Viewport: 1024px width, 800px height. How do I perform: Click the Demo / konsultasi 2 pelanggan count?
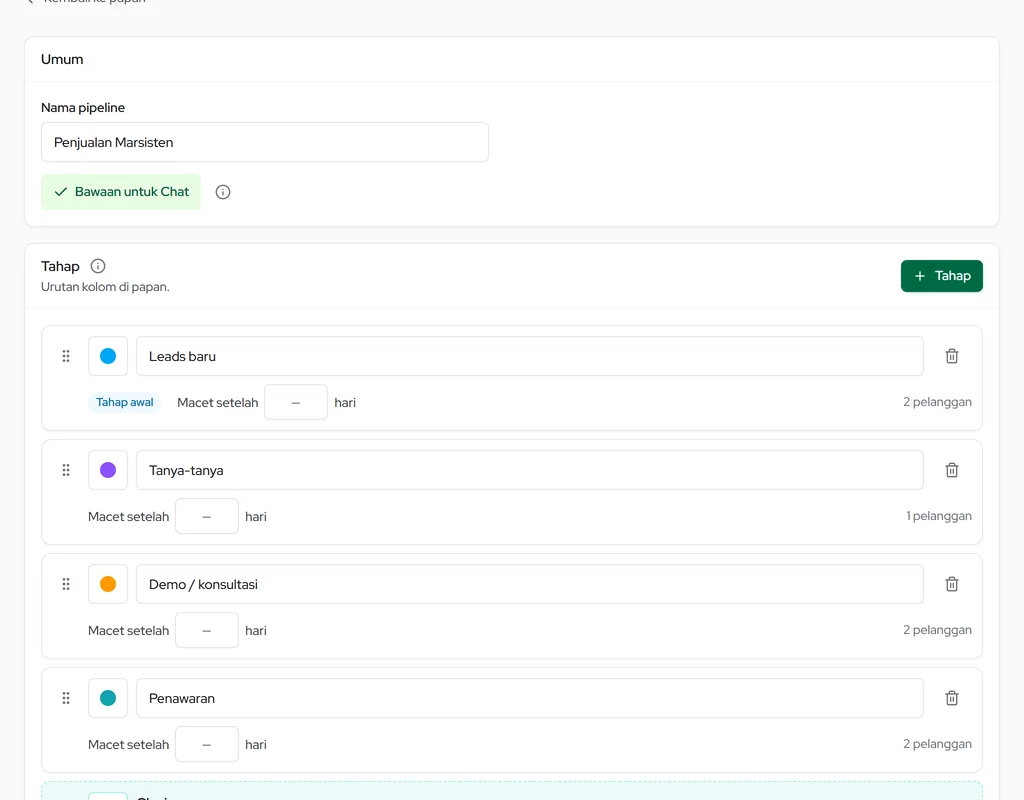pos(937,630)
